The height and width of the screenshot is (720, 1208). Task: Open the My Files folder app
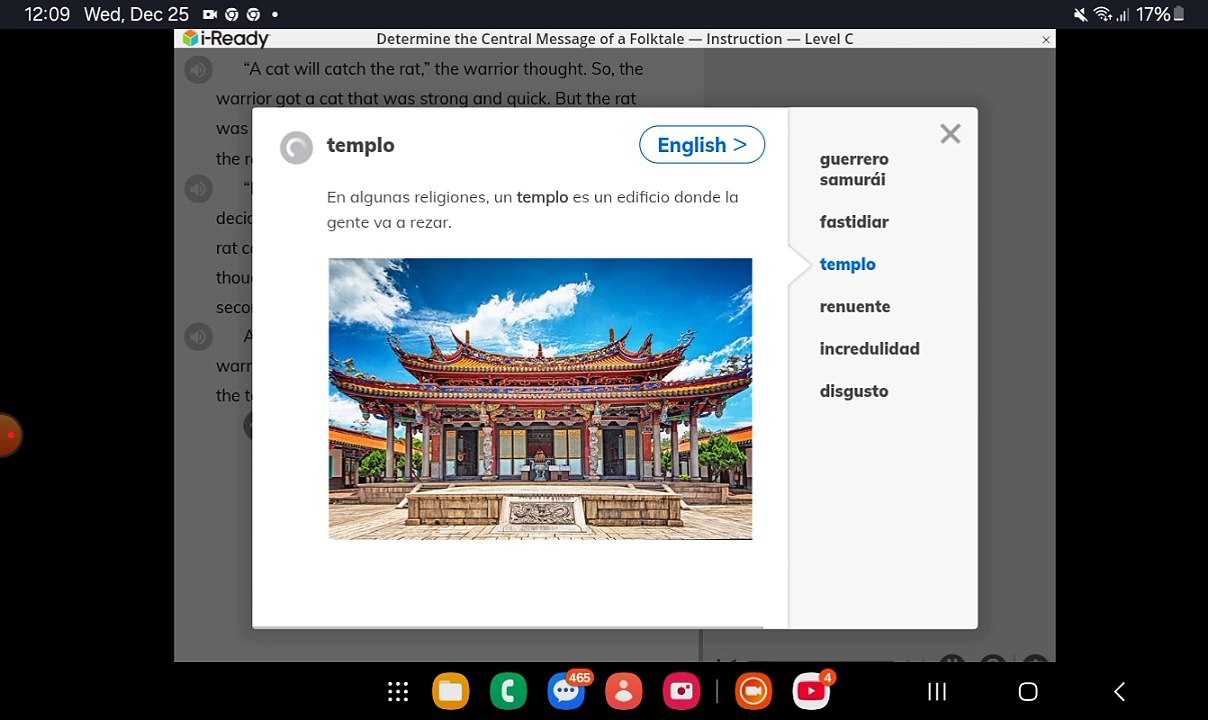[451, 691]
